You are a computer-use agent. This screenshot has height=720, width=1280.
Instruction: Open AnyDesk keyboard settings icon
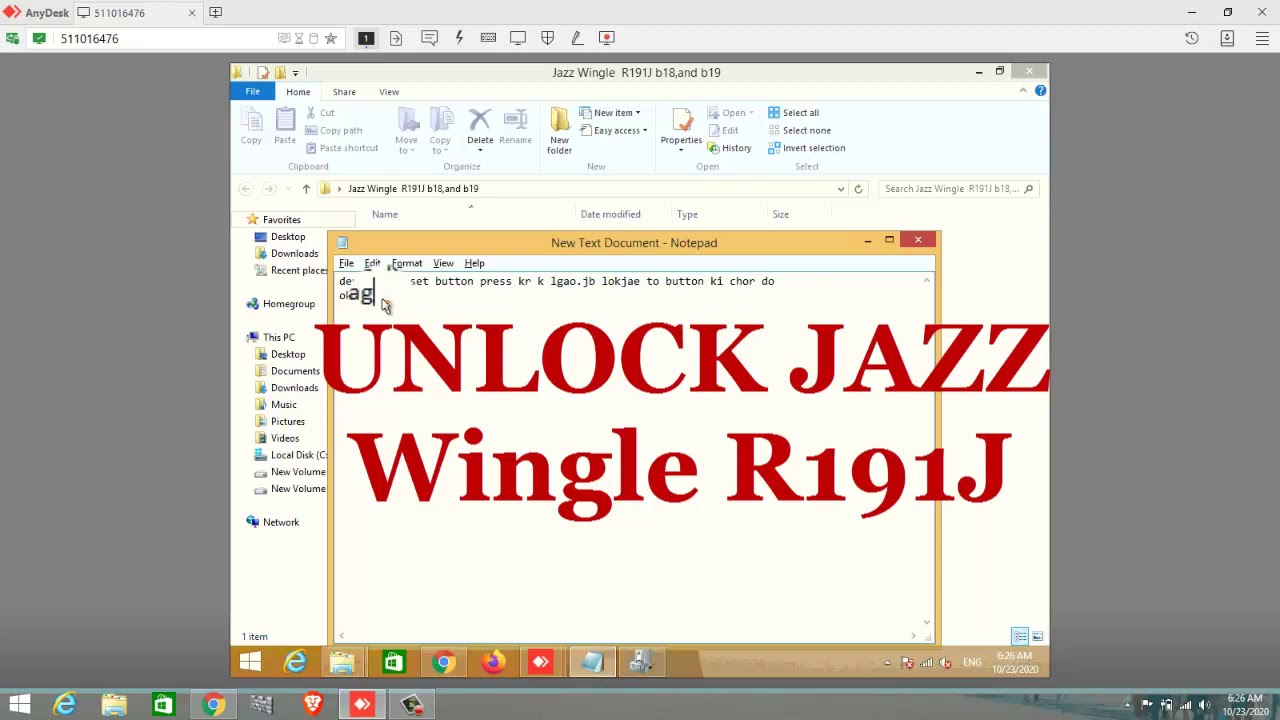[488, 38]
